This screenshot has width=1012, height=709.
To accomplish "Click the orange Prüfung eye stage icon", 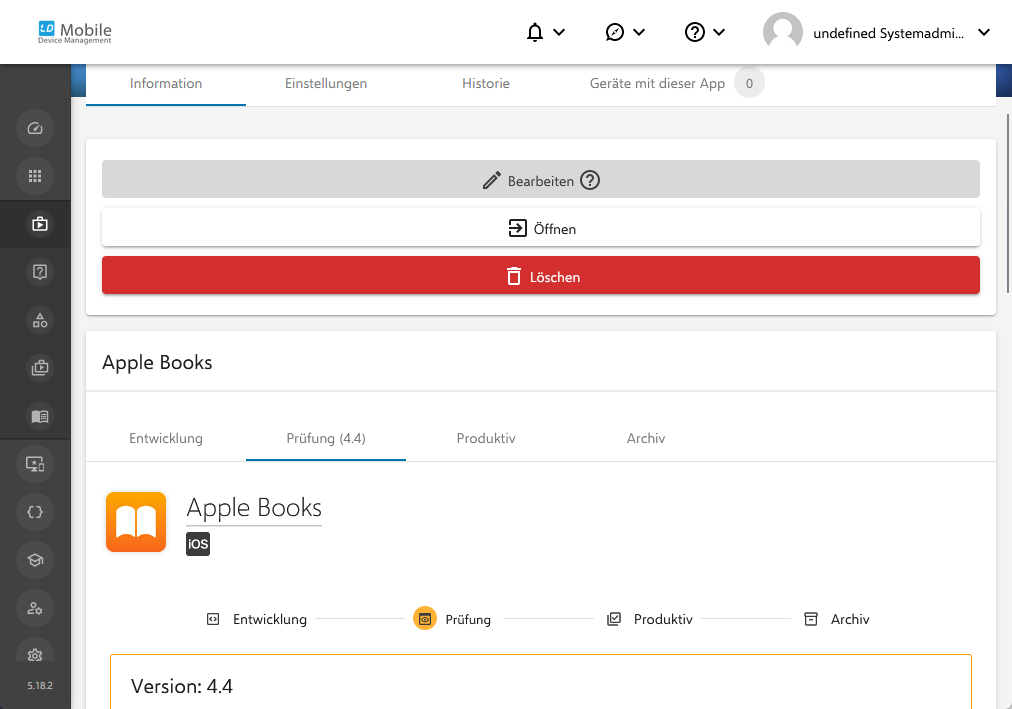I will 425,619.
